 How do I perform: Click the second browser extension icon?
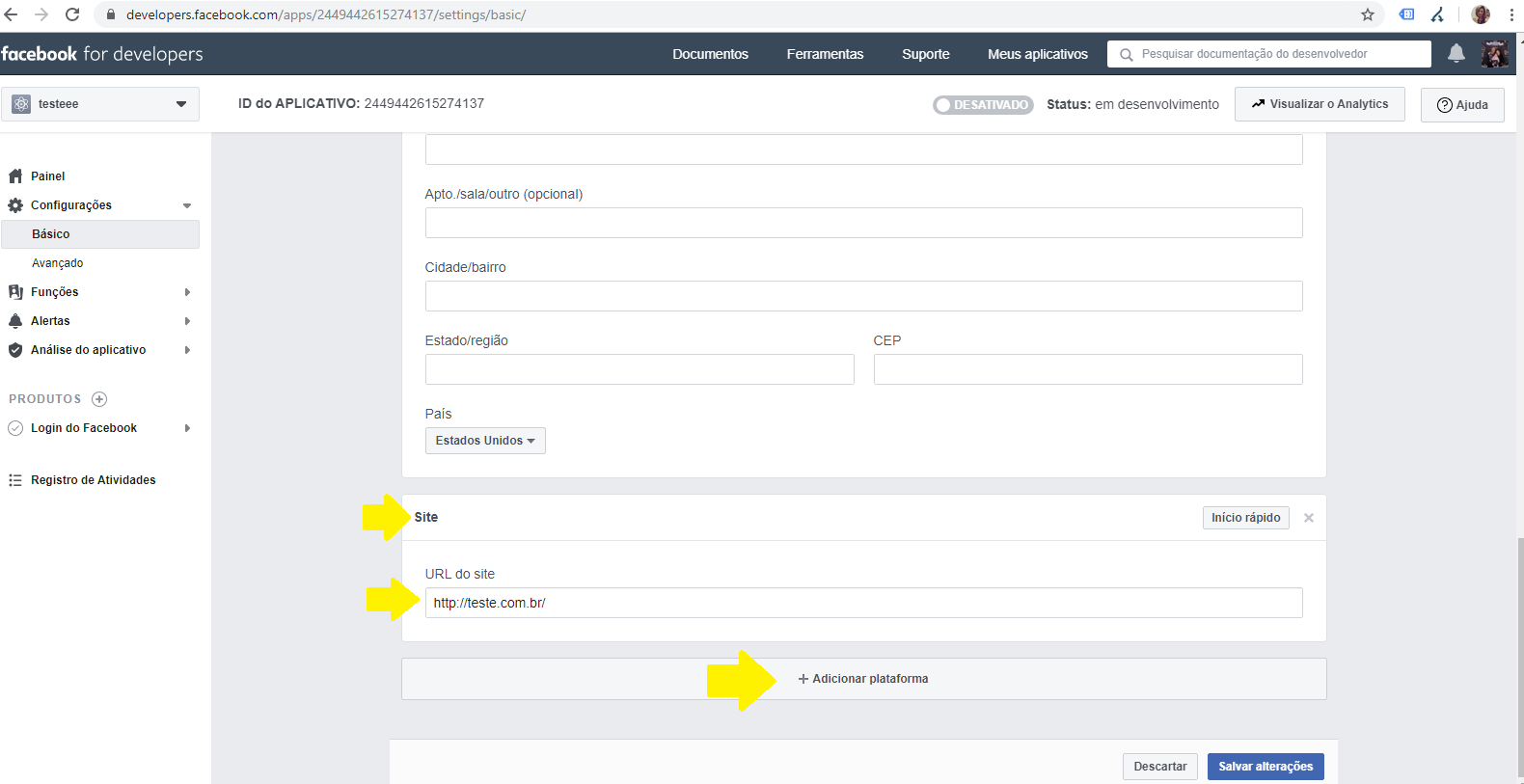click(1437, 14)
